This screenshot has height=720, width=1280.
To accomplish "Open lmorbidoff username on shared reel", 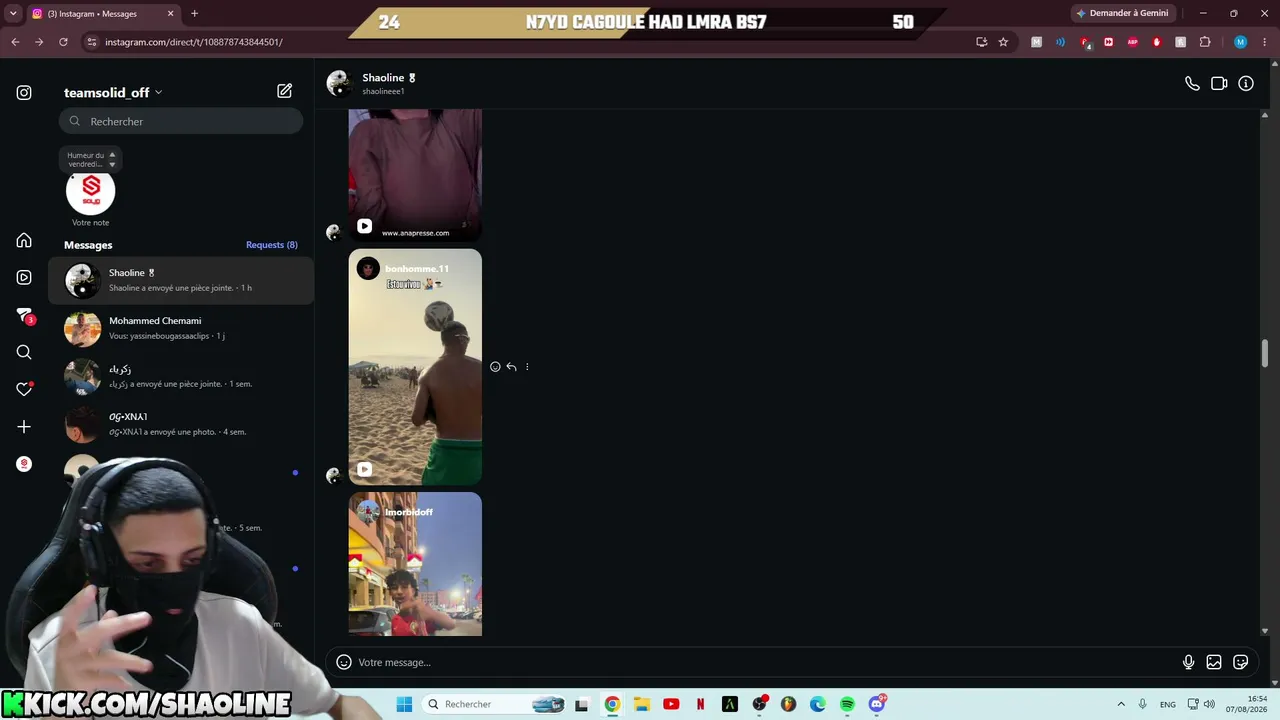I will (409, 512).
